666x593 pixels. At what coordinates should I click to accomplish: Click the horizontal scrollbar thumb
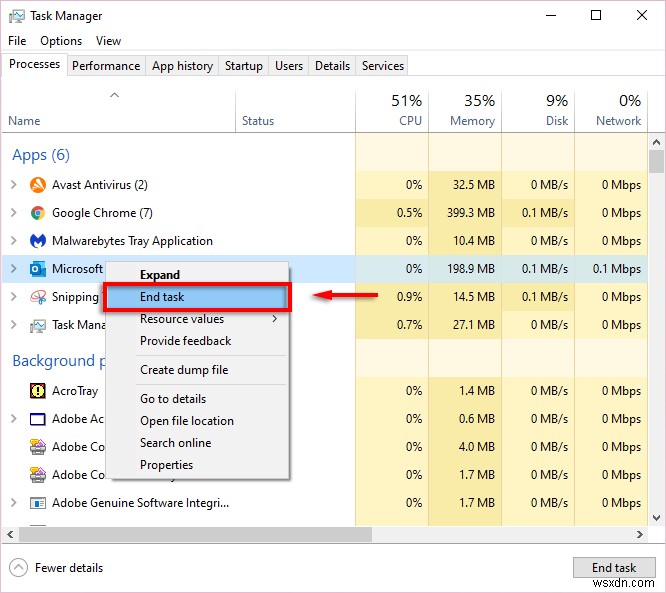(195, 534)
